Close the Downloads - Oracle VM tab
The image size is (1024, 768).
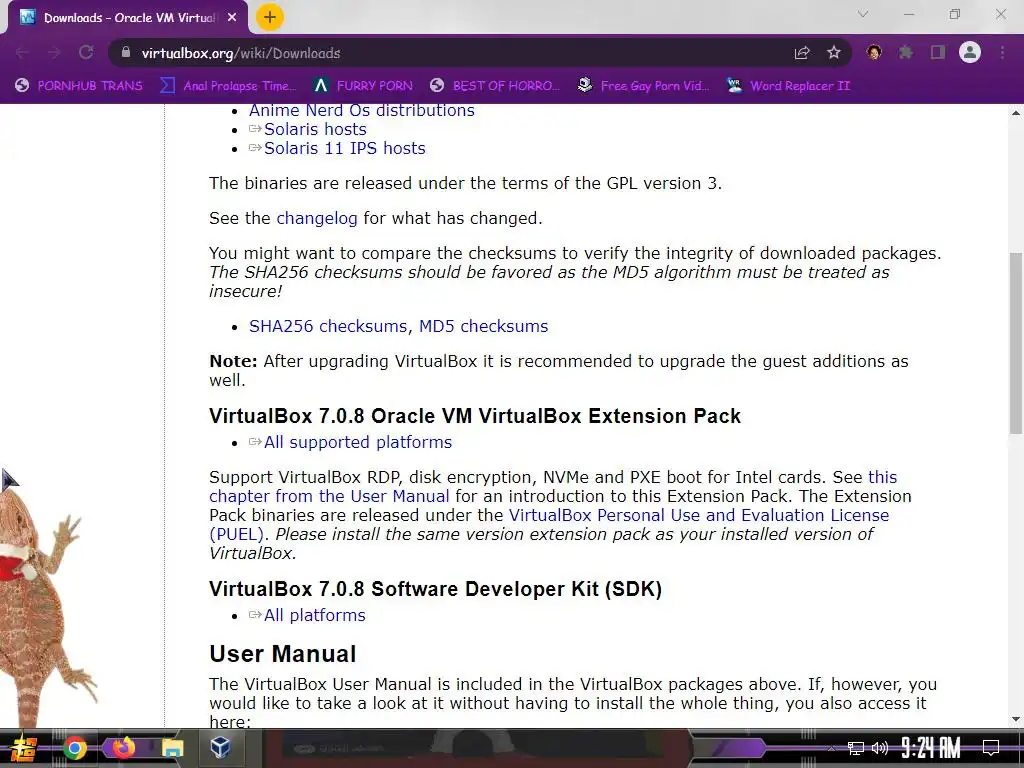coord(232,18)
